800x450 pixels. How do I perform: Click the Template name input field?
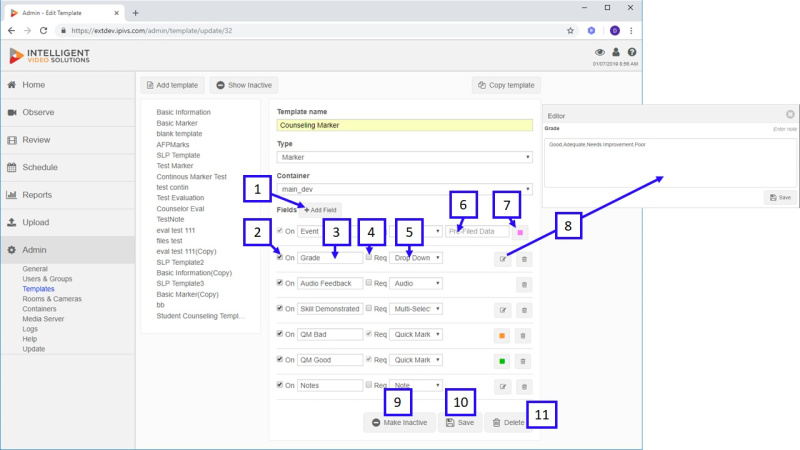pos(405,125)
